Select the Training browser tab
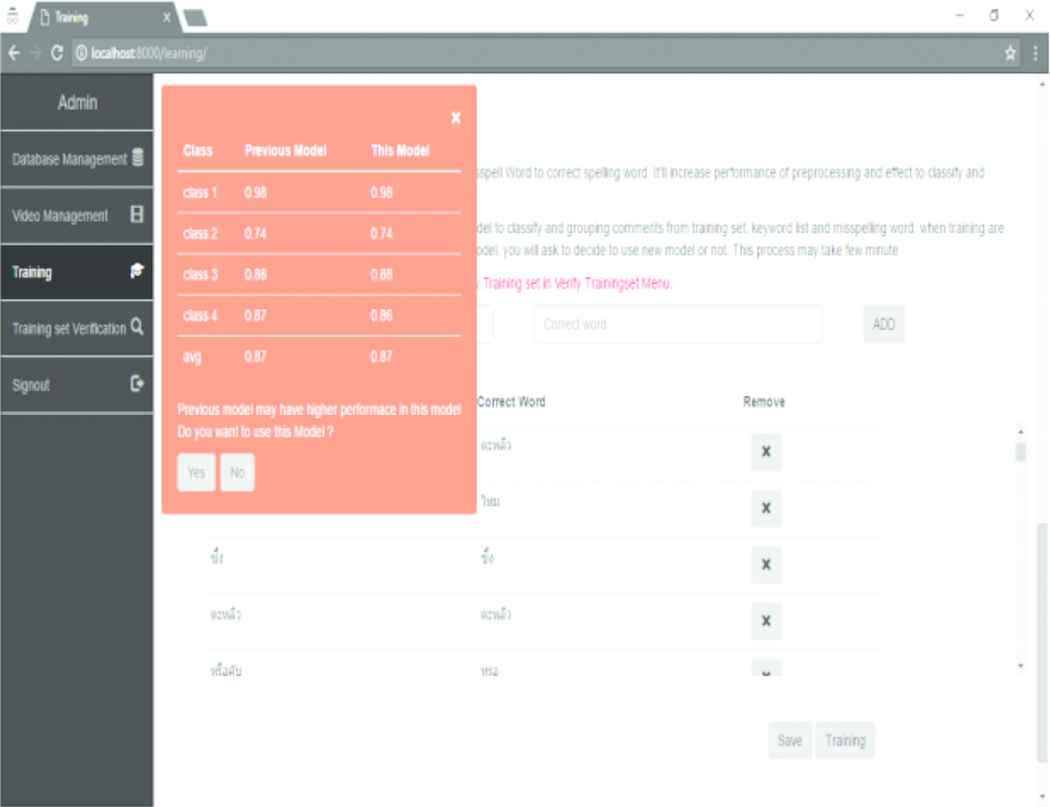The image size is (1050, 807). (95, 18)
